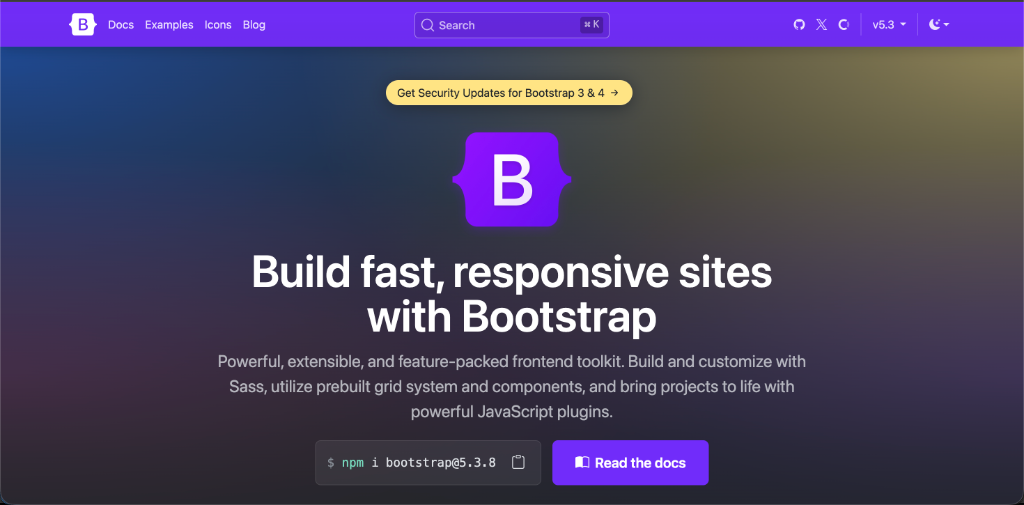Screen dimensions: 1024x505
Task: Expand the v5.3 version dropdown
Action: point(889,25)
